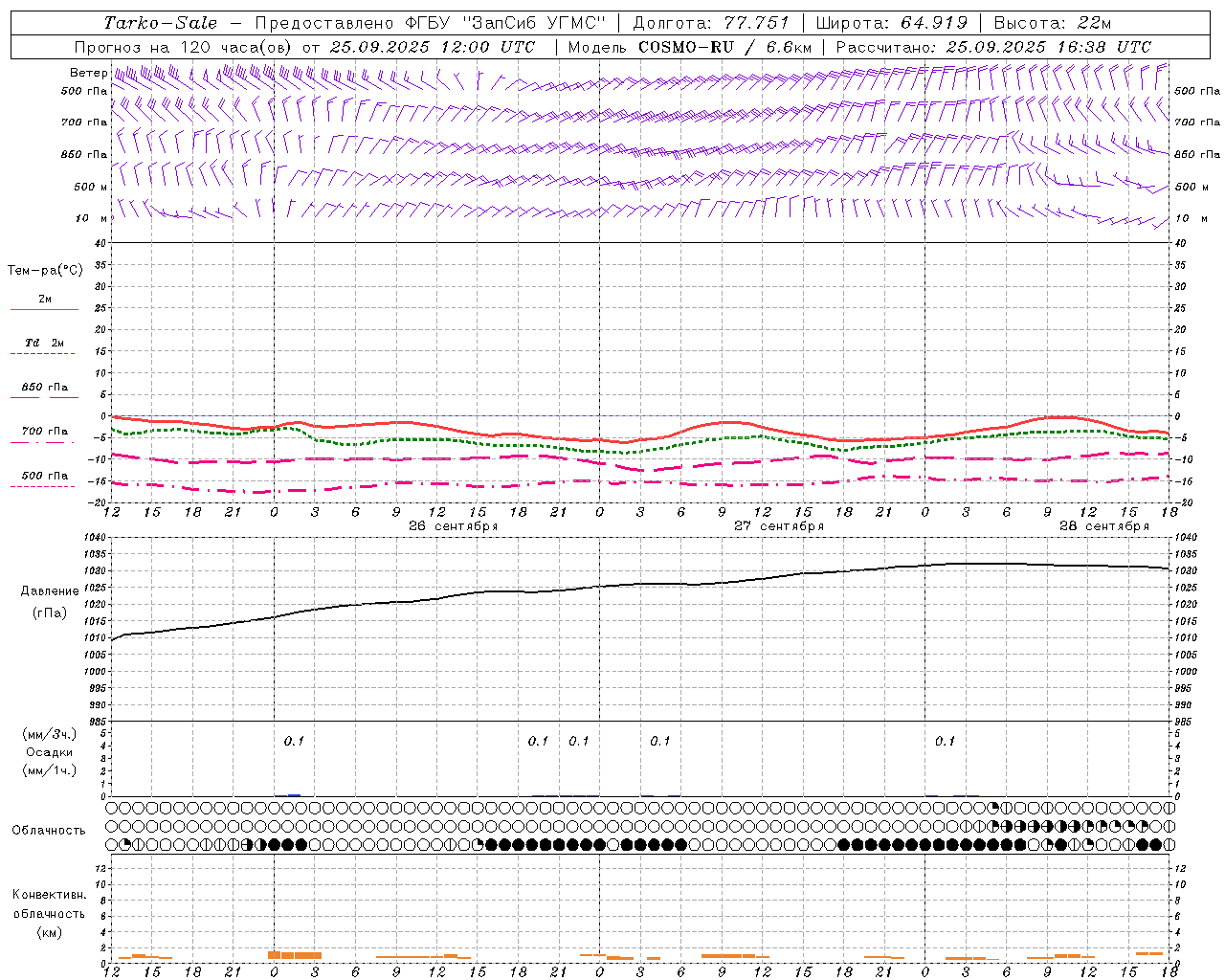Select the provider text "ЗапСиб УГМС"
The width and height of the screenshot is (1225, 980).
536,23
